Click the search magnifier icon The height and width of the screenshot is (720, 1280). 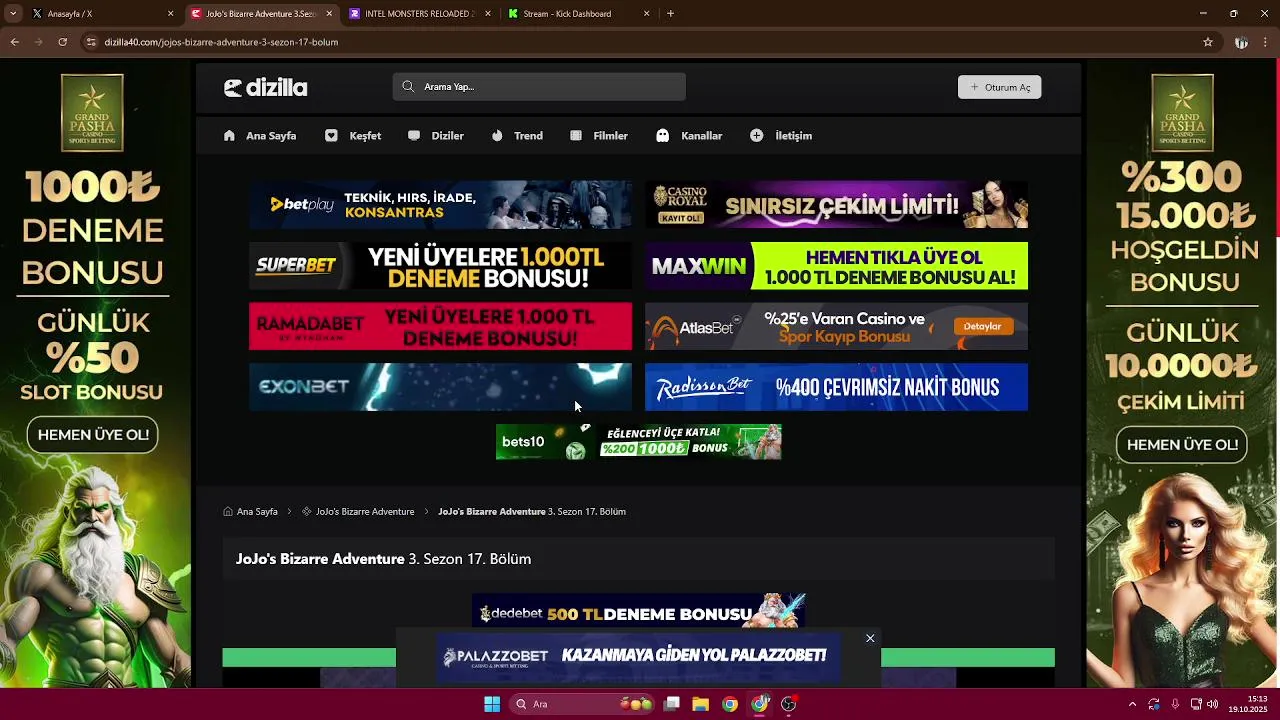click(408, 87)
